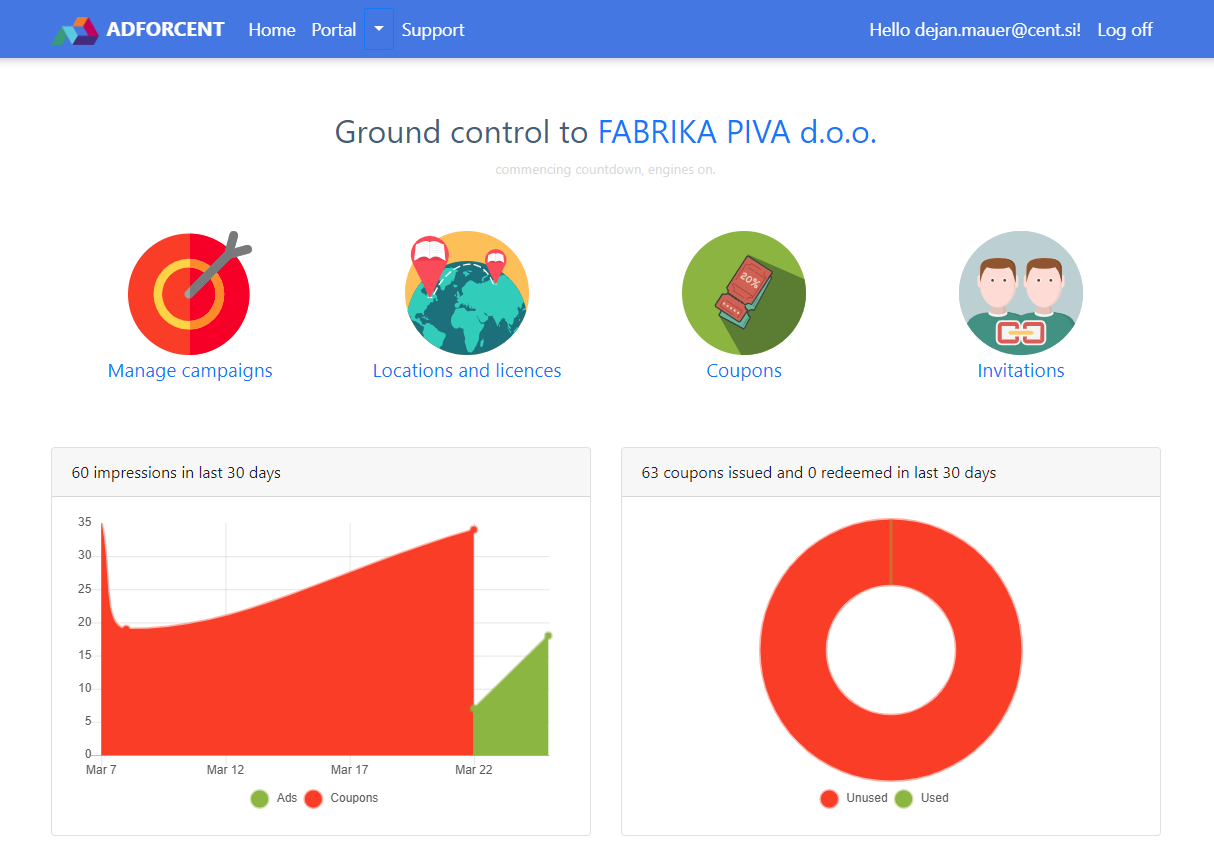Screen dimensions: 1214x867
Task: Open the Manage campaigns link
Action: tap(190, 371)
